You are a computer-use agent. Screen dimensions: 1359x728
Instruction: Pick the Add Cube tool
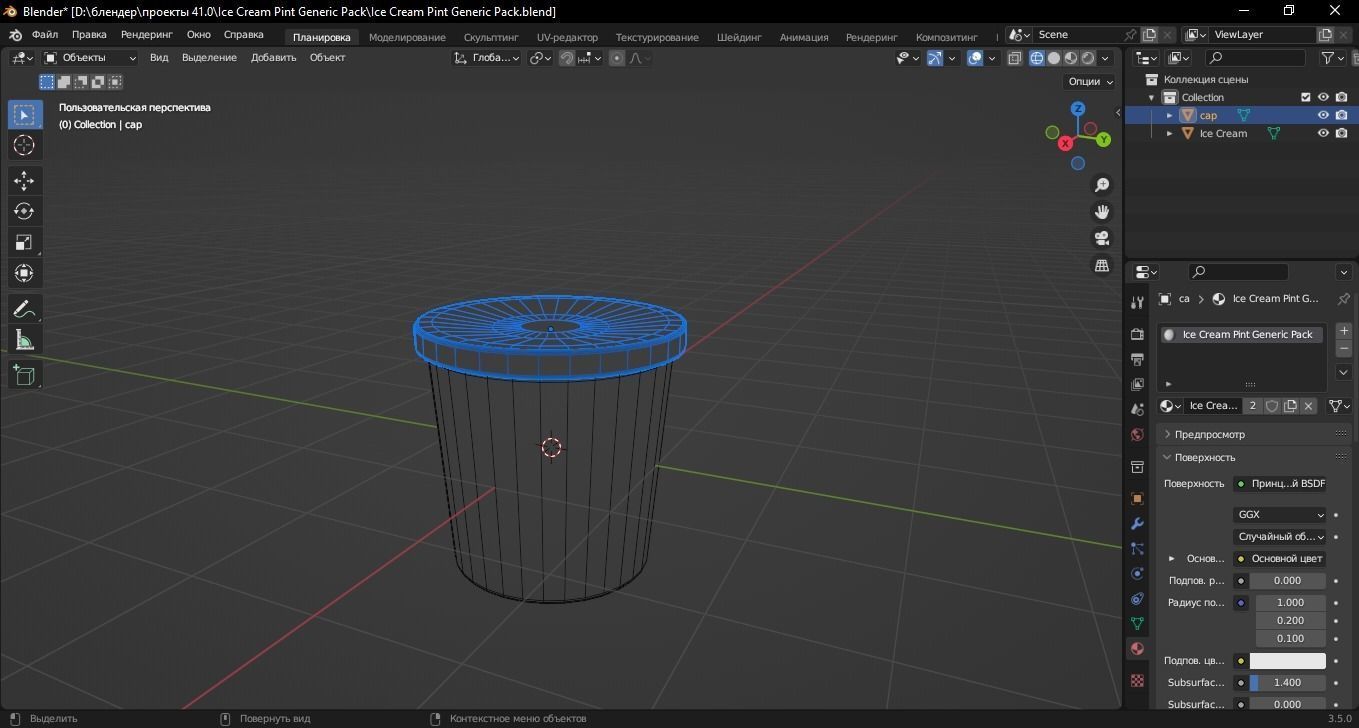click(x=24, y=375)
